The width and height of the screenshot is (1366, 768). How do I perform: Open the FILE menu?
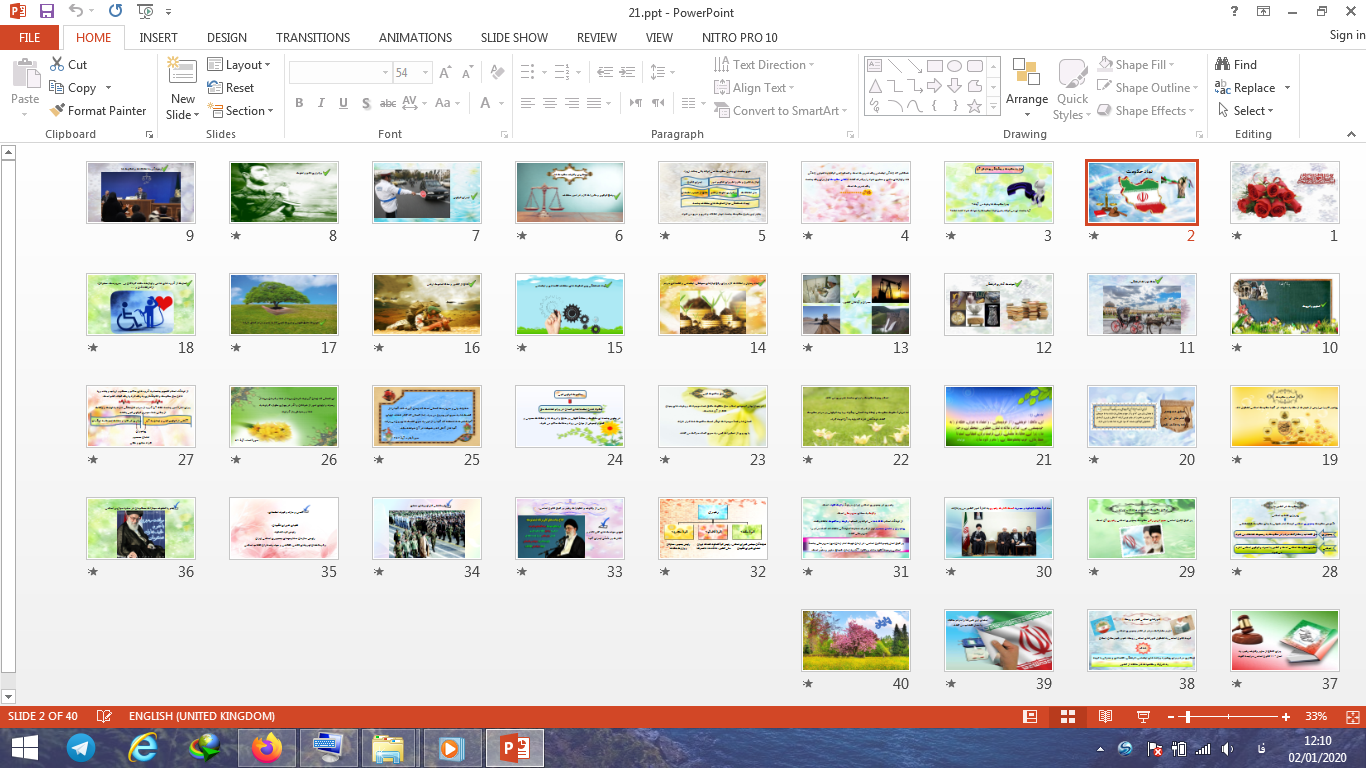tap(30, 37)
